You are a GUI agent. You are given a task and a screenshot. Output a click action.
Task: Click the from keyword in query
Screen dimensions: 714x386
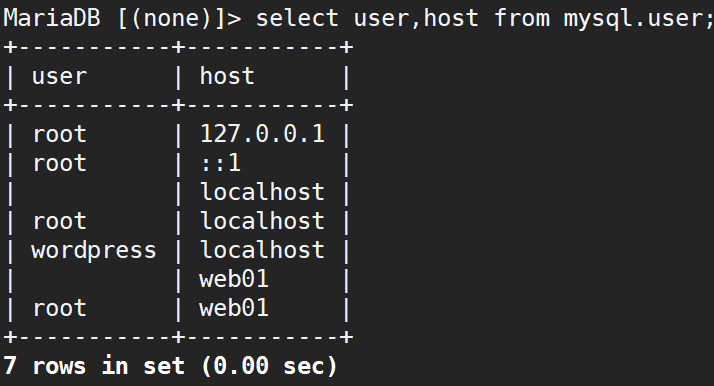[x=522, y=18]
